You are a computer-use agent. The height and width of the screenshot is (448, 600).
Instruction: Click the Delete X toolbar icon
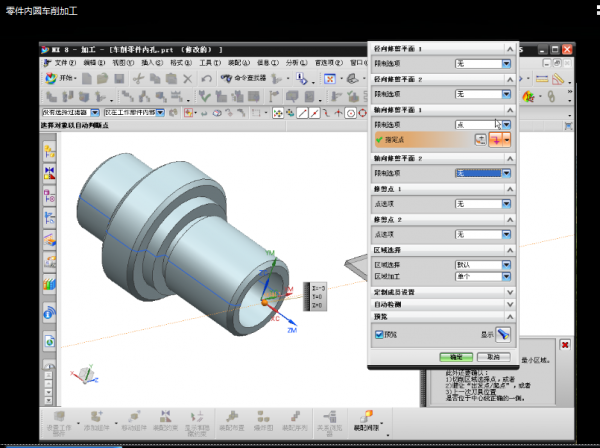pyautogui.click(x=188, y=79)
